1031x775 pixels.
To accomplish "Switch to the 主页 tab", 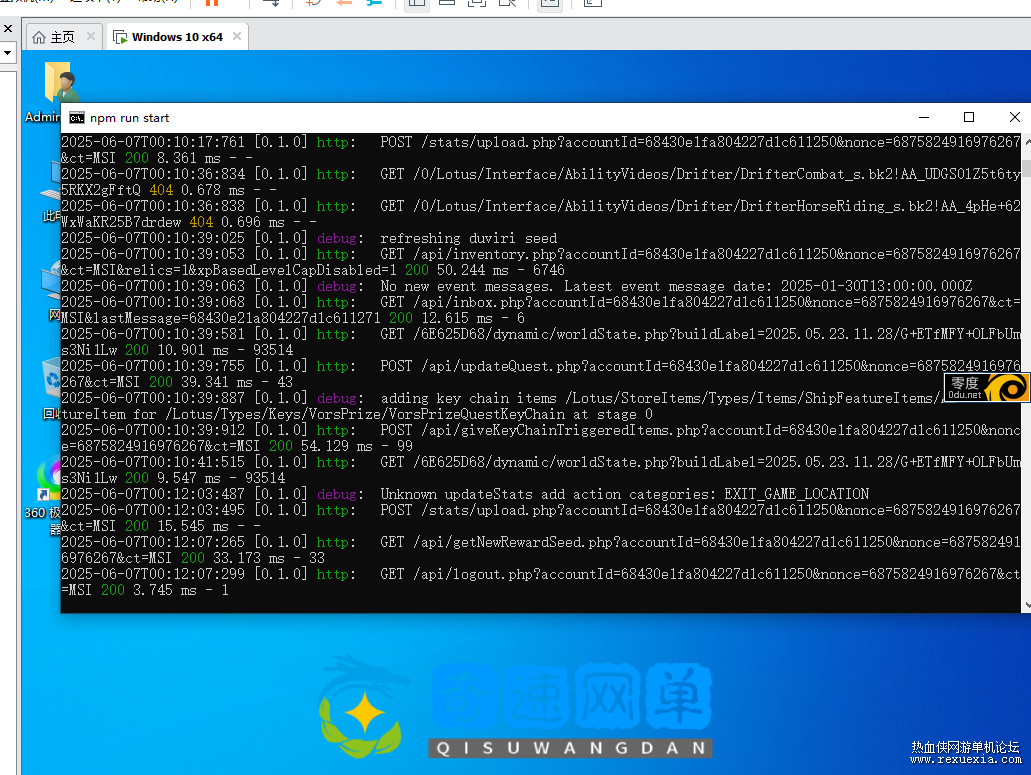I will 62,38.
